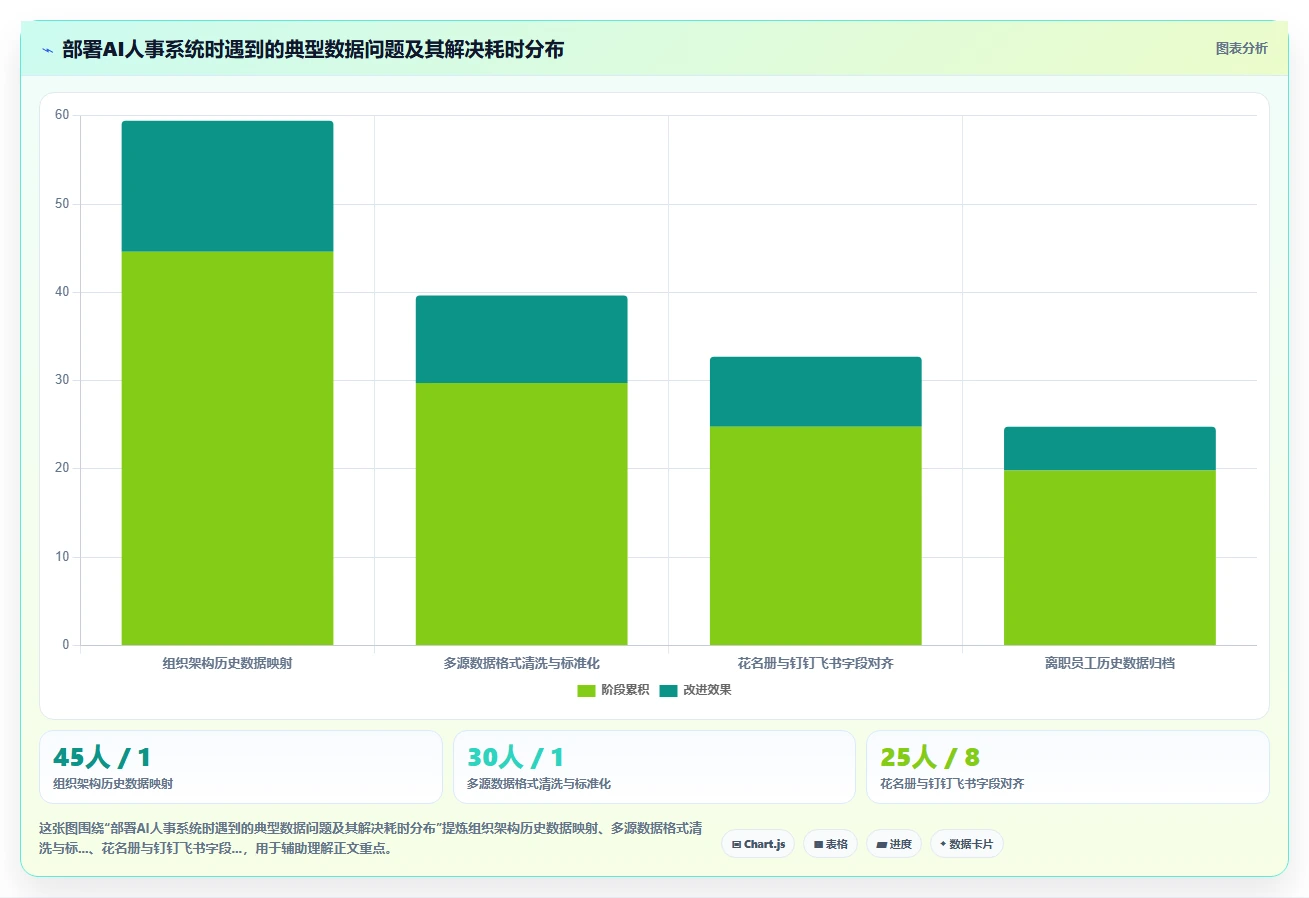The width and height of the screenshot is (1309, 898).
Task: Click the light green 阶段累积 legend swatch
Action: [586, 691]
